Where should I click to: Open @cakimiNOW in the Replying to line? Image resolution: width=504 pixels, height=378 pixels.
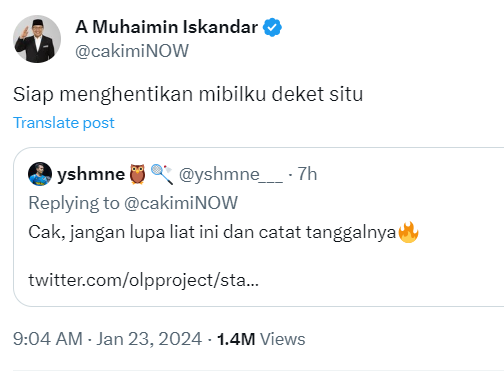pyautogui.click(x=181, y=203)
